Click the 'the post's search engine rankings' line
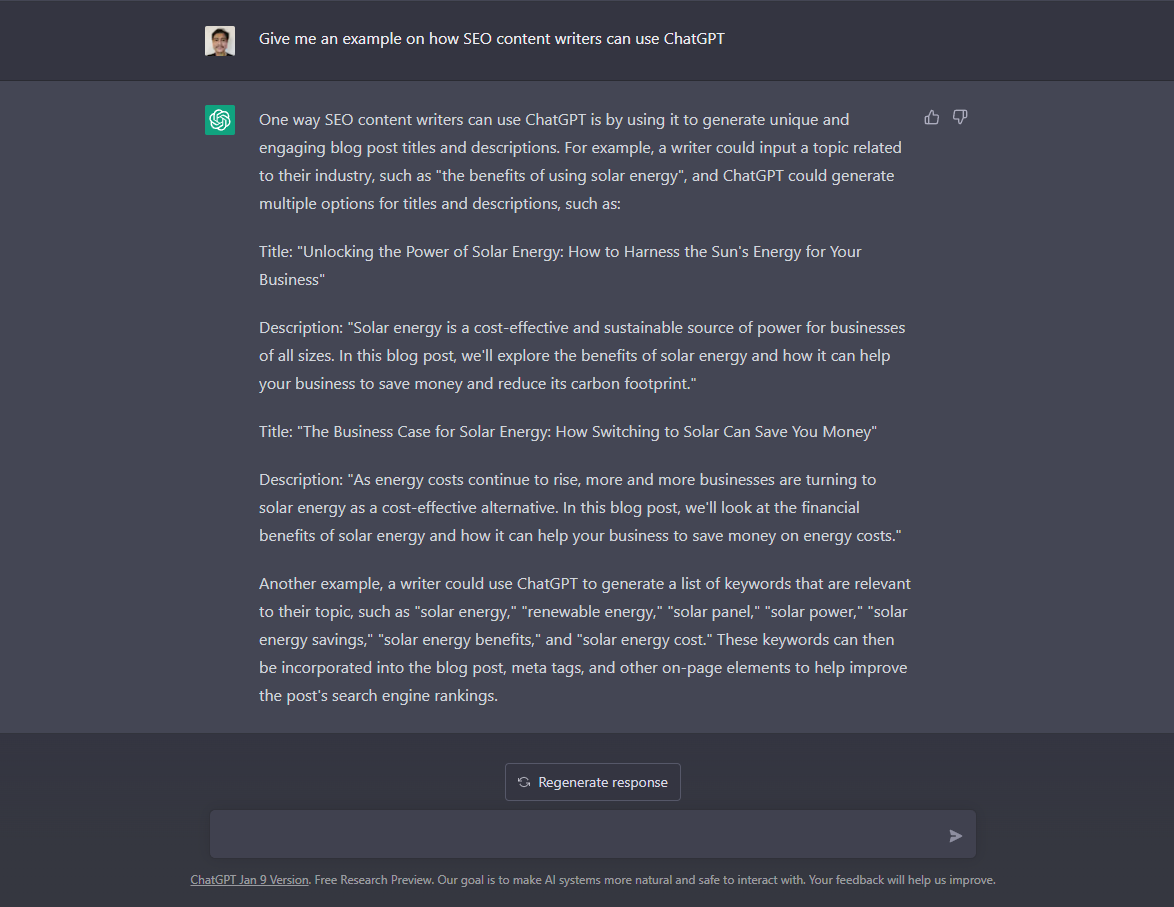Viewport: 1174px width, 907px height. (378, 696)
